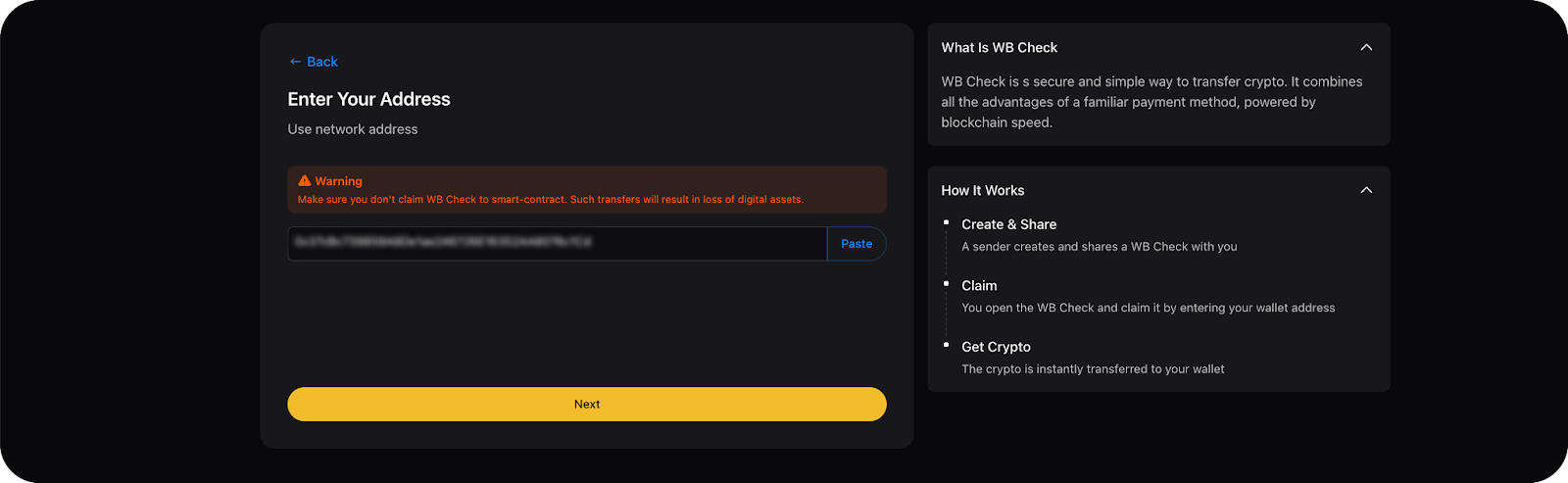The width and height of the screenshot is (1568, 483).
Task: Click the smart-contract warning message text
Action: click(x=550, y=200)
